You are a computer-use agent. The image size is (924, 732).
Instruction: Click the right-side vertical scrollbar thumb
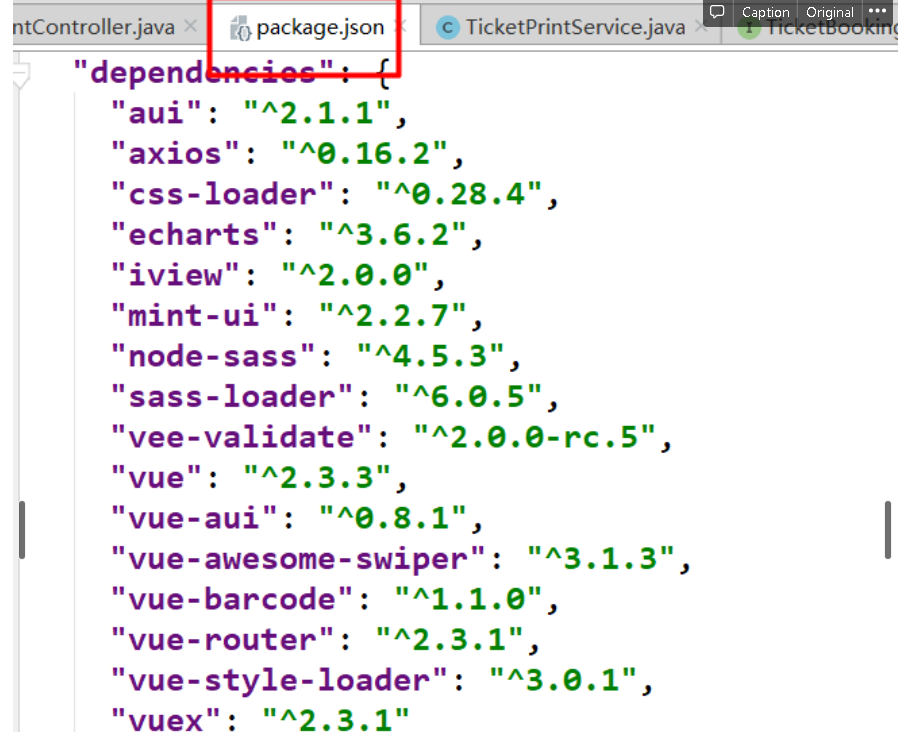click(887, 530)
